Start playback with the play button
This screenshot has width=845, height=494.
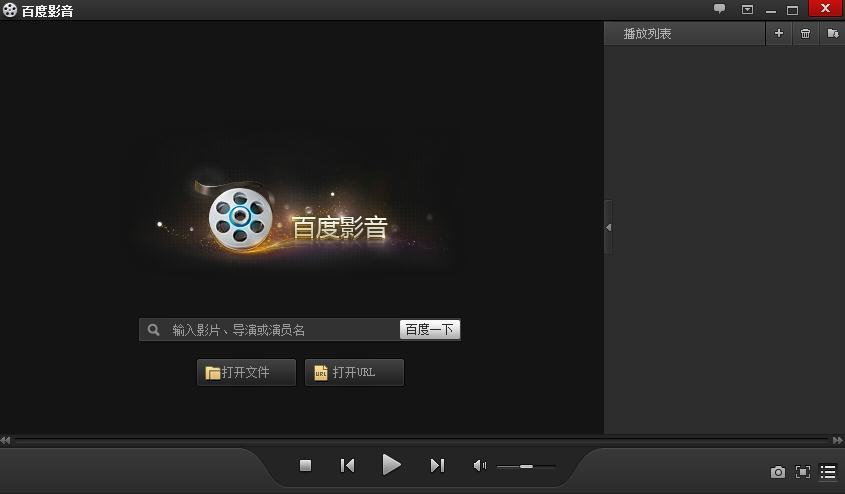pos(391,464)
